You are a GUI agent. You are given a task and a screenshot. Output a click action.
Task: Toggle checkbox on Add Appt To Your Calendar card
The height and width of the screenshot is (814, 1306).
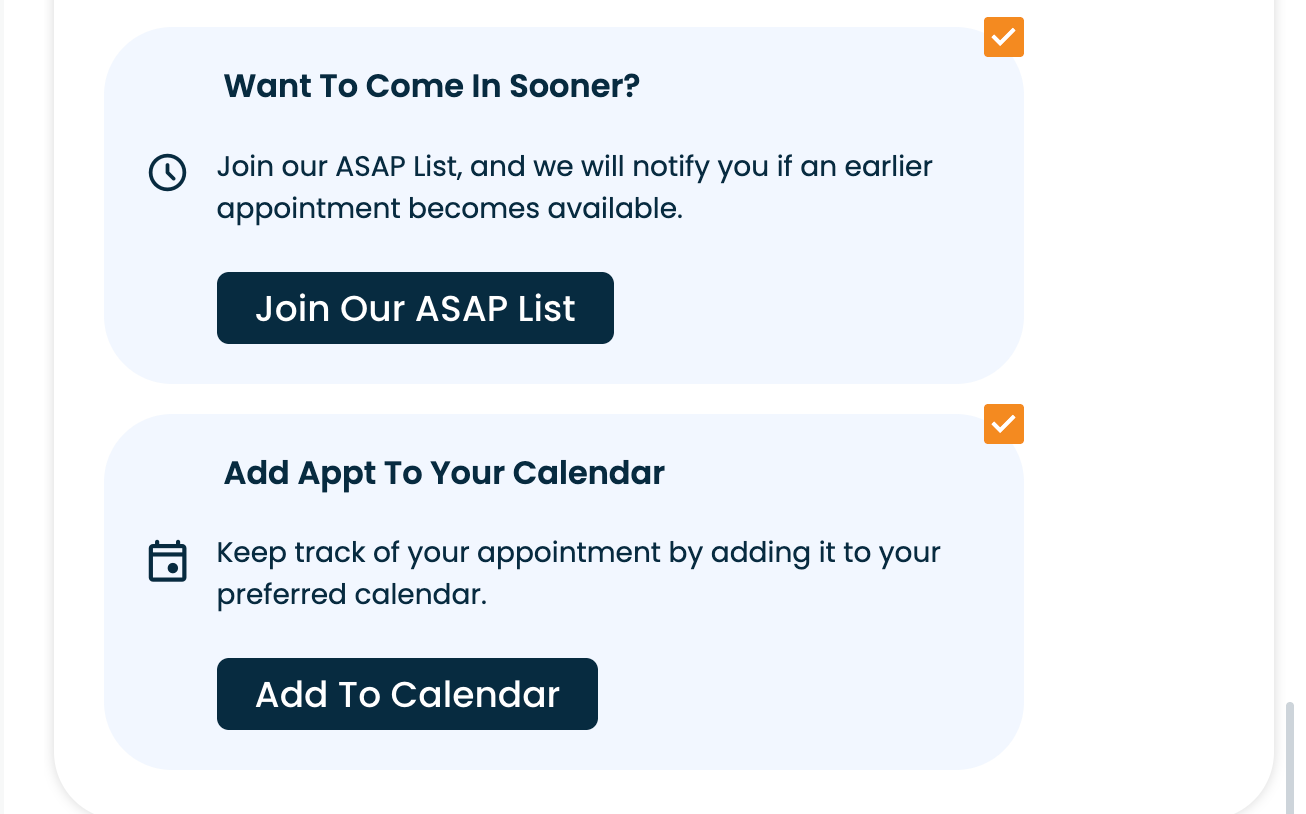click(x=1003, y=424)
